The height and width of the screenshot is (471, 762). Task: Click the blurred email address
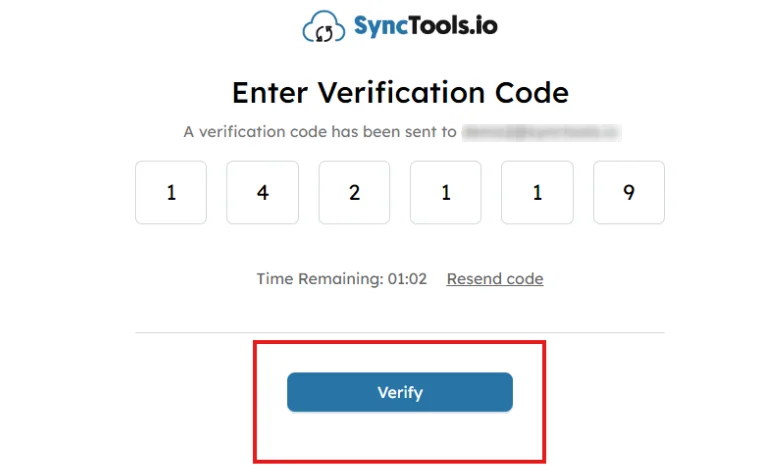point(541,131)
